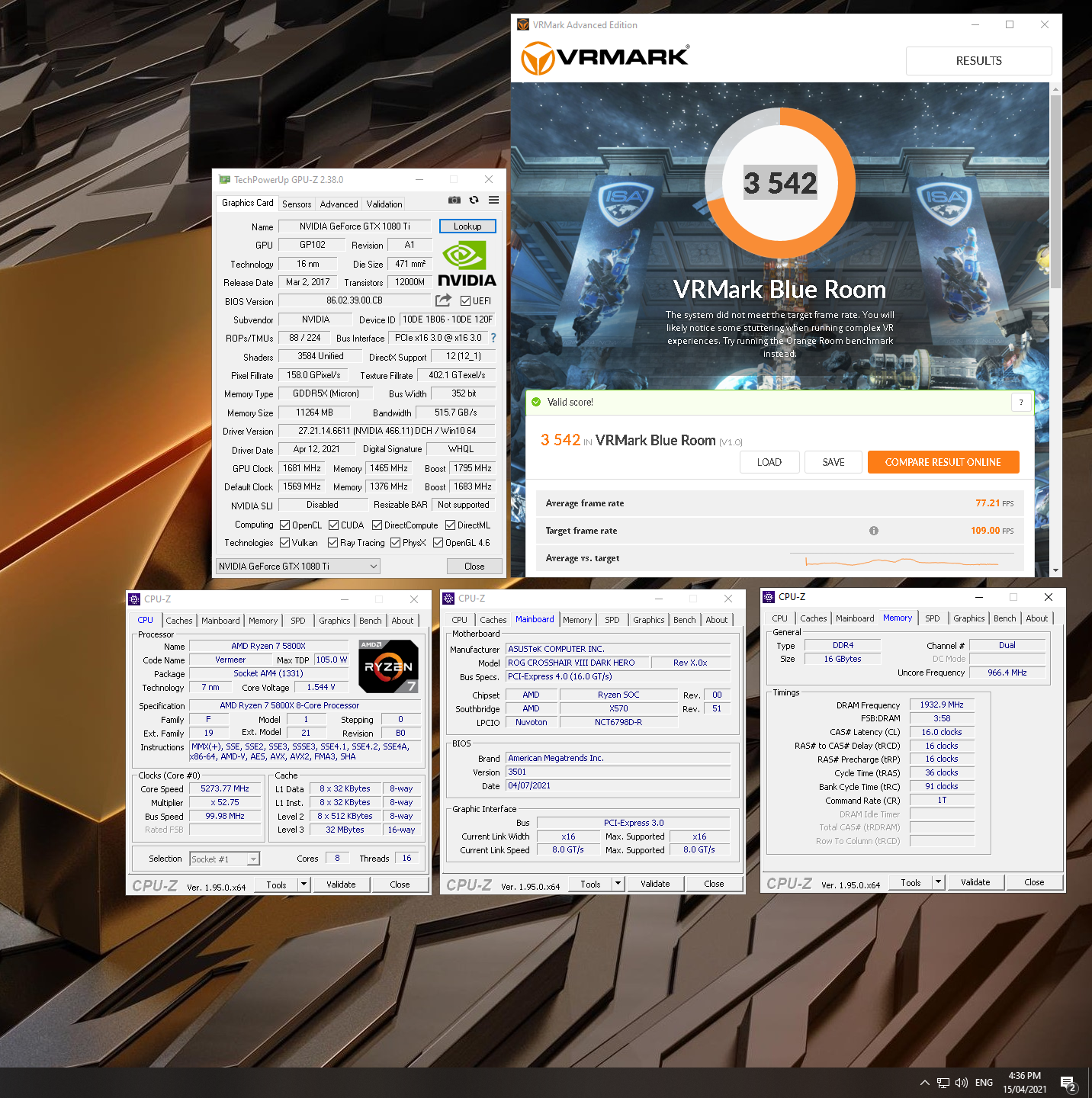Click Validate in CPU-Z Memory window
The width and height of the screenshot is (1092, 1098).
click(975, 882)
